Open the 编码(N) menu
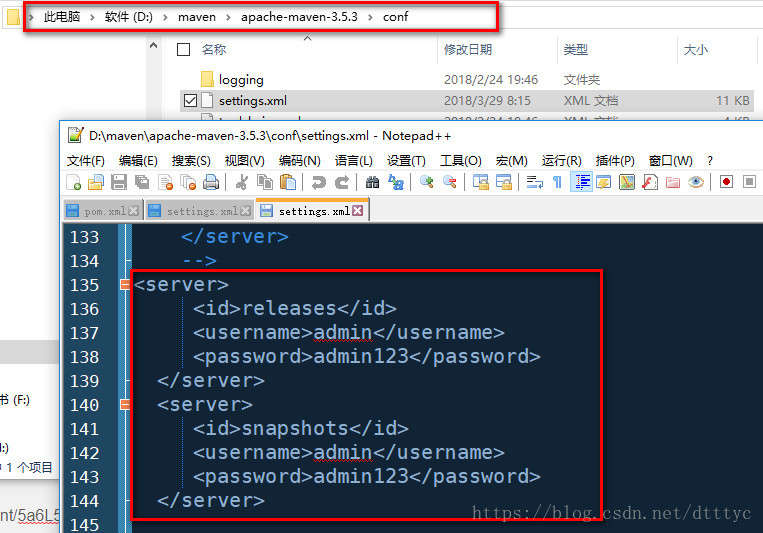 (x=300, y=161)
